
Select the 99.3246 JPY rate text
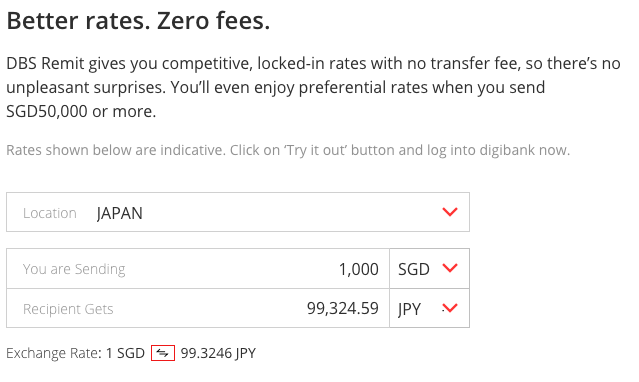pyautogui.click(x=218, y=353)
